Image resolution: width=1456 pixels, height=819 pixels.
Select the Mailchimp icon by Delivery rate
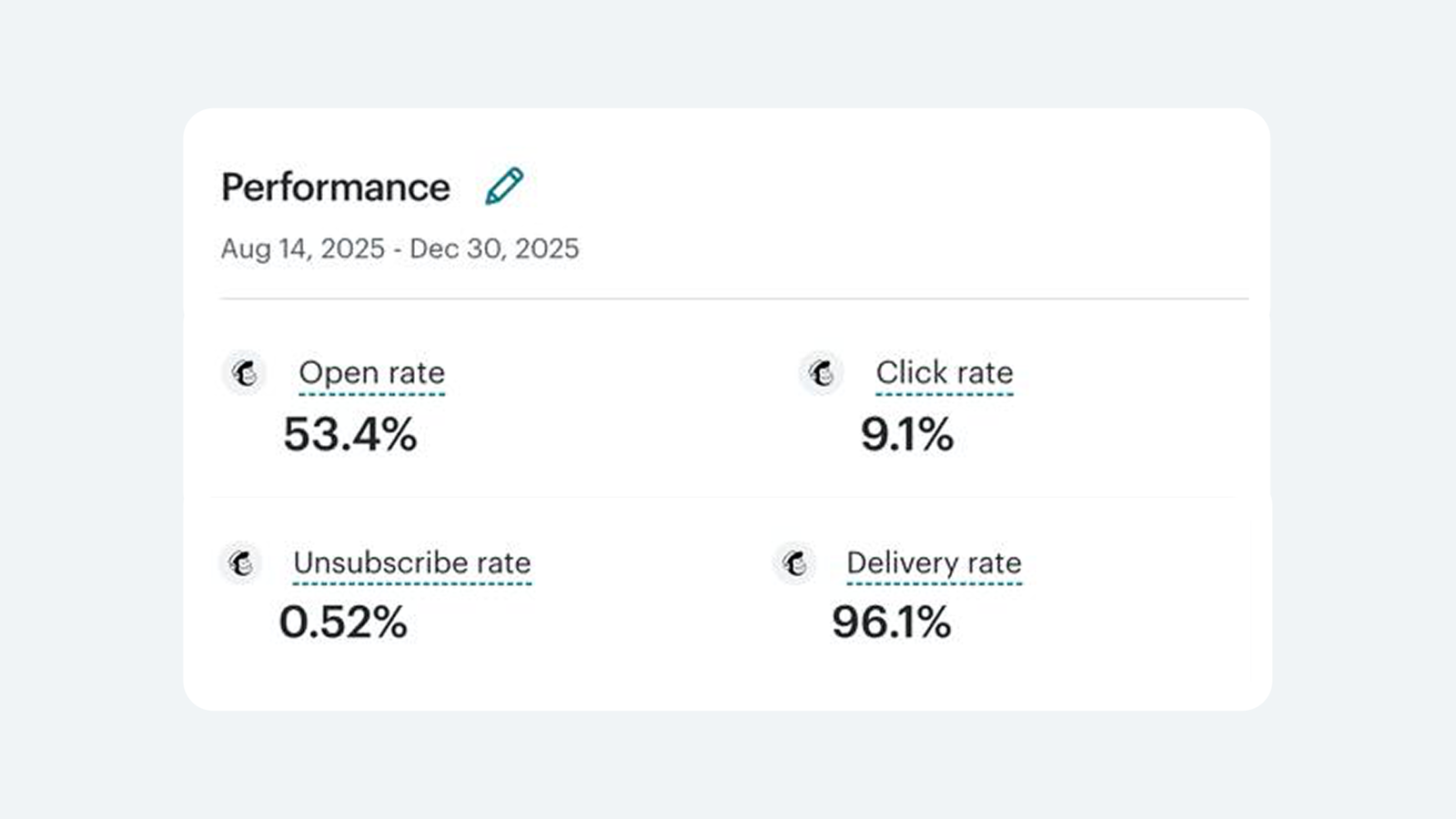point(794,563)
